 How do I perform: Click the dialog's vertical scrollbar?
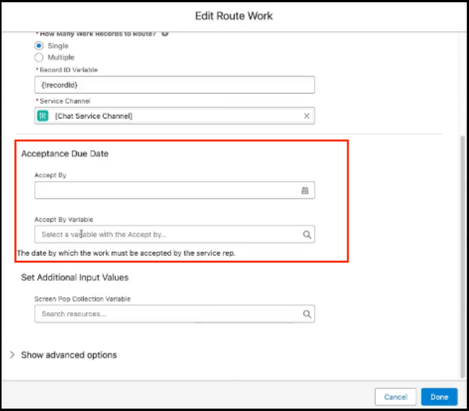(x=463, y=257)
